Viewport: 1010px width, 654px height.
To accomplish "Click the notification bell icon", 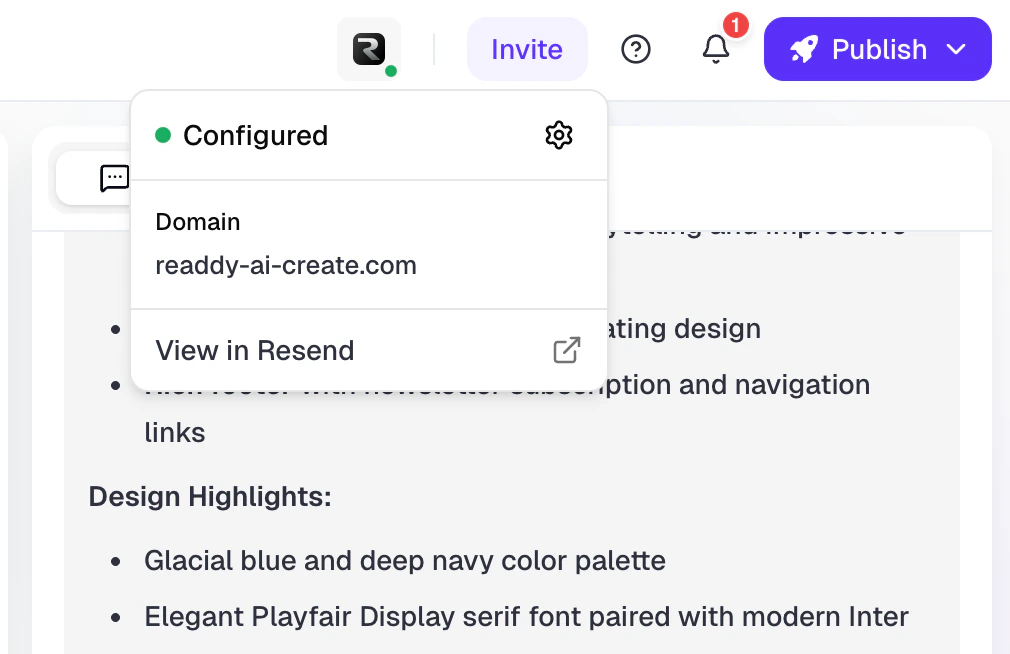I will [716, 50].
